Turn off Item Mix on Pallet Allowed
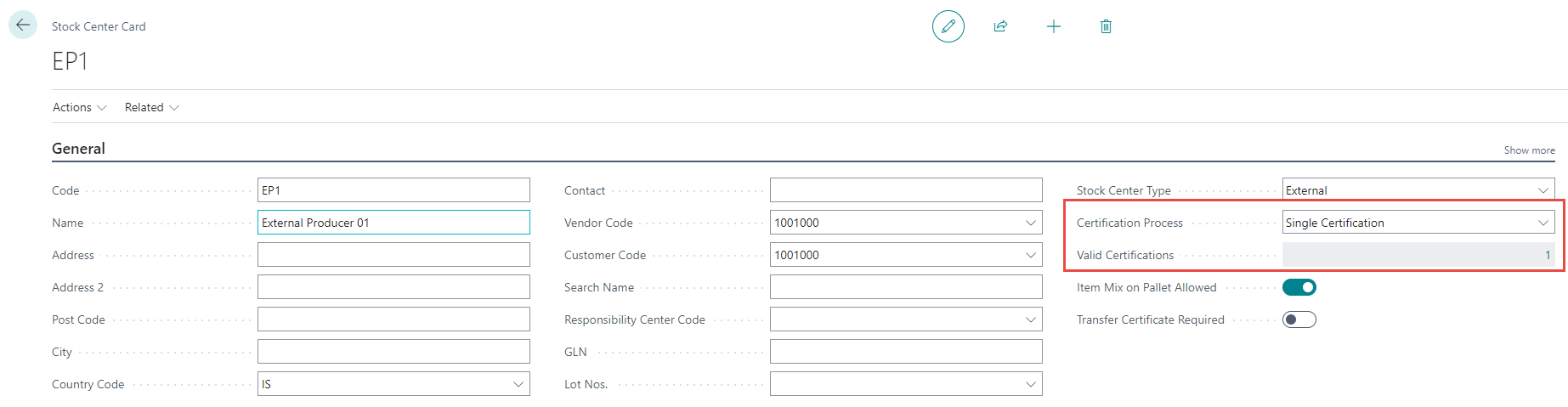The image size is (1568, 407). [x=1299, y=287]
